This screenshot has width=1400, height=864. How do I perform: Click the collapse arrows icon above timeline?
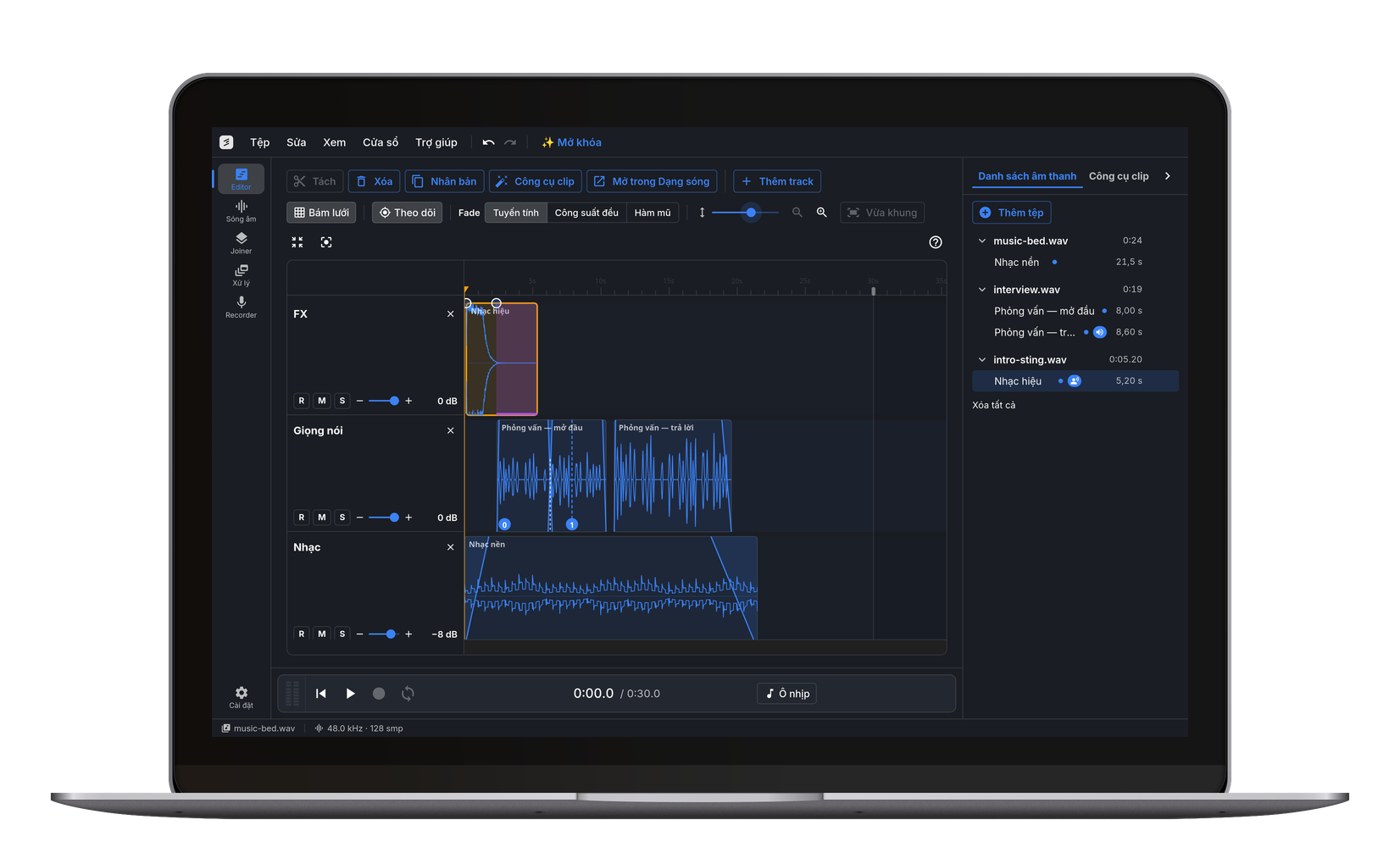coord(297,242)
